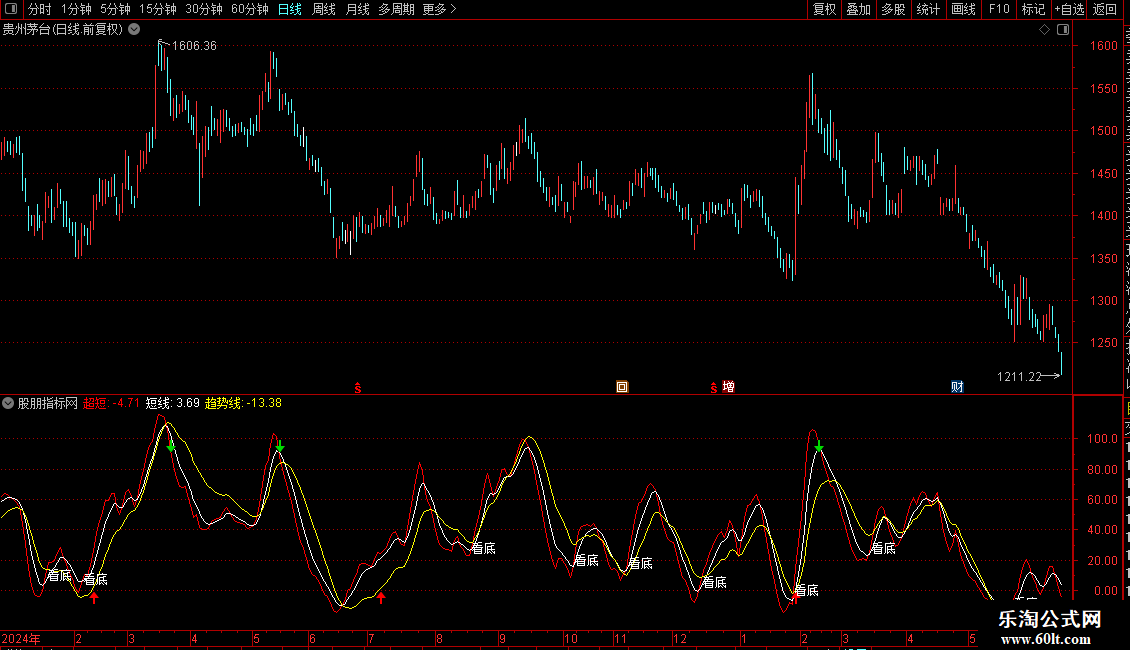This screenshot has height=650, width=1130.
Task: Open the 多股 multi-stock view
Action: (893, 9)
